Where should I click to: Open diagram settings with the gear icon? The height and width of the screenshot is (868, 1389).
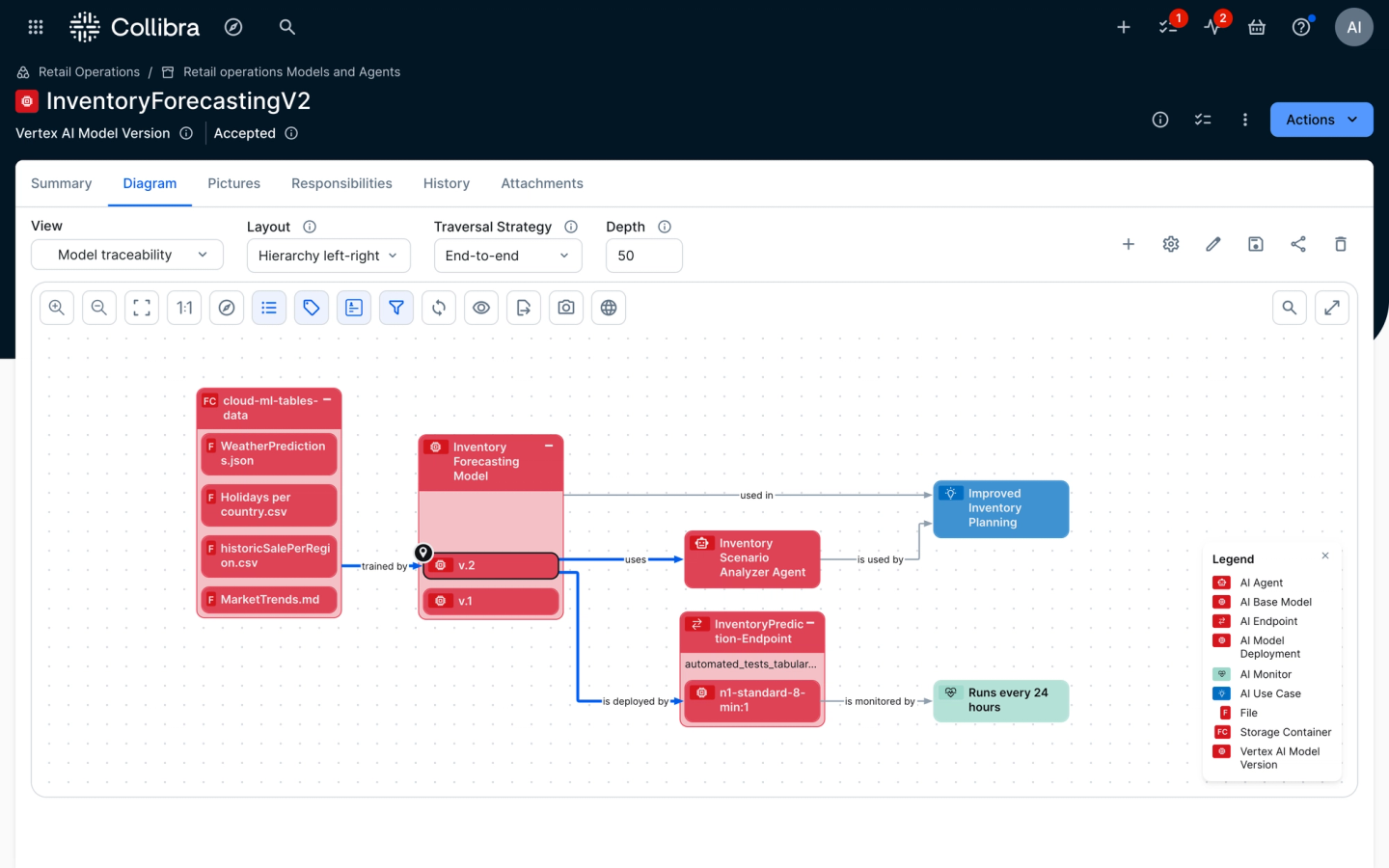pos(1170,244)
